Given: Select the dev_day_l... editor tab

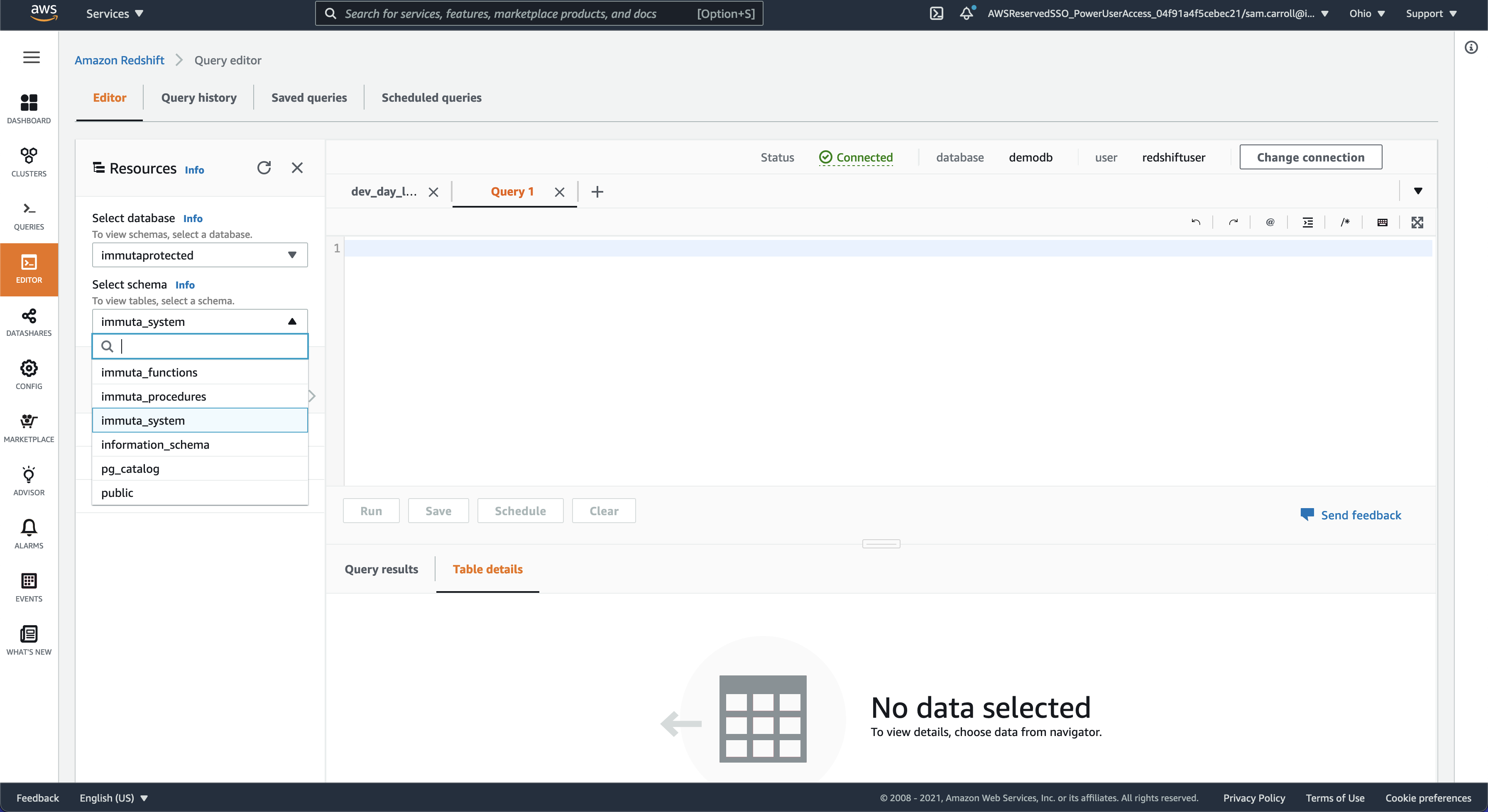Looking at the screenshot, I should point(384,192).
